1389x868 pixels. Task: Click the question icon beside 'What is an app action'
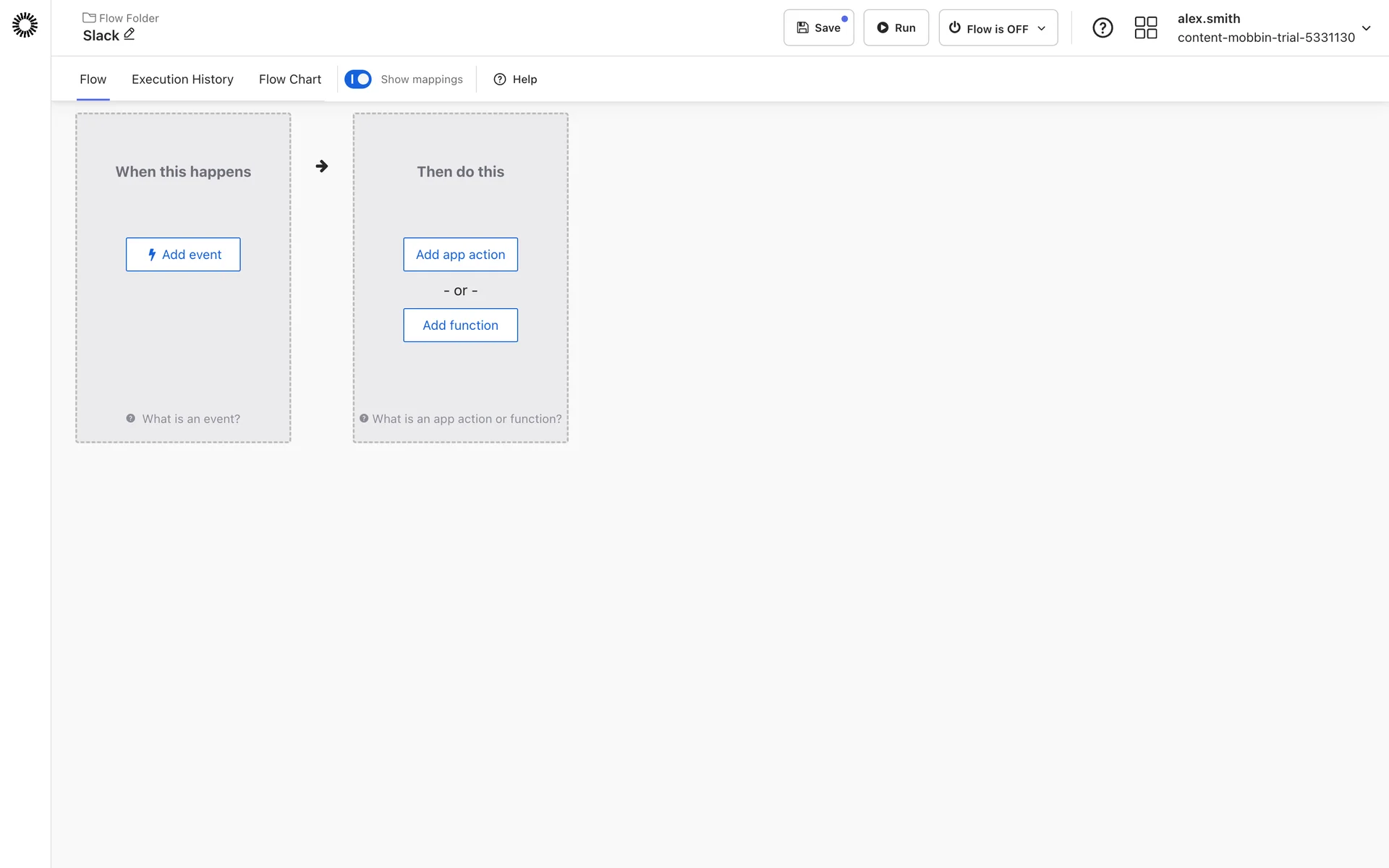click(x=364, y=419)
